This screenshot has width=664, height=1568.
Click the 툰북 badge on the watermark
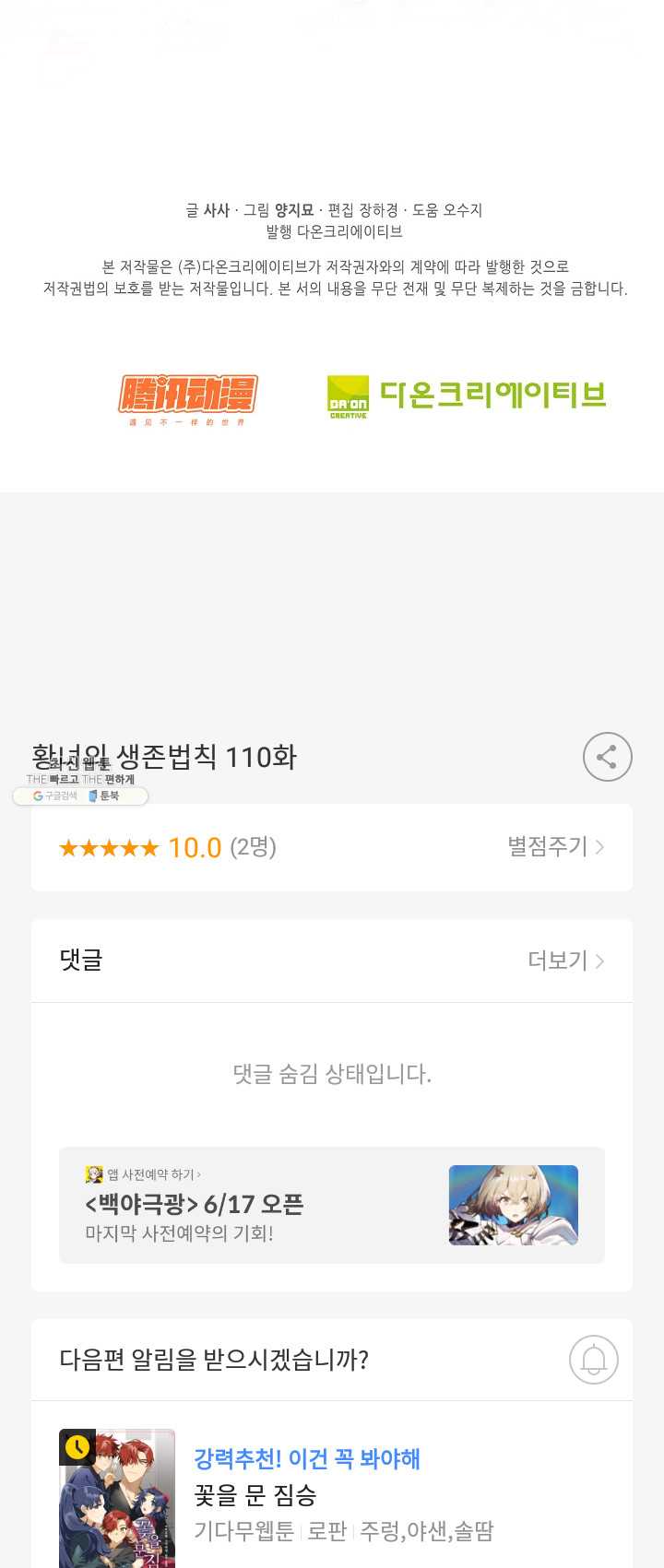(x=103, y=796)
